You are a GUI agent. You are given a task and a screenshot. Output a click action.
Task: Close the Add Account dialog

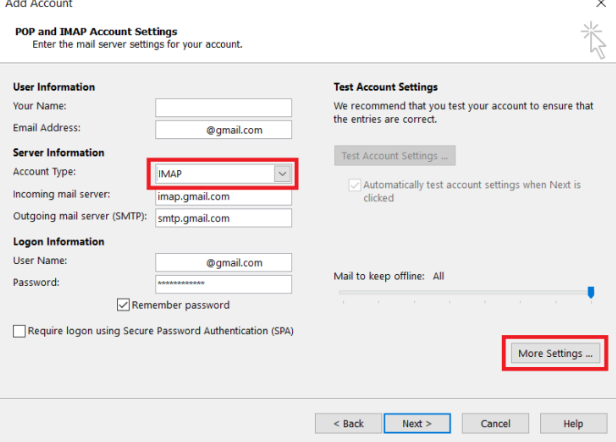601,4
